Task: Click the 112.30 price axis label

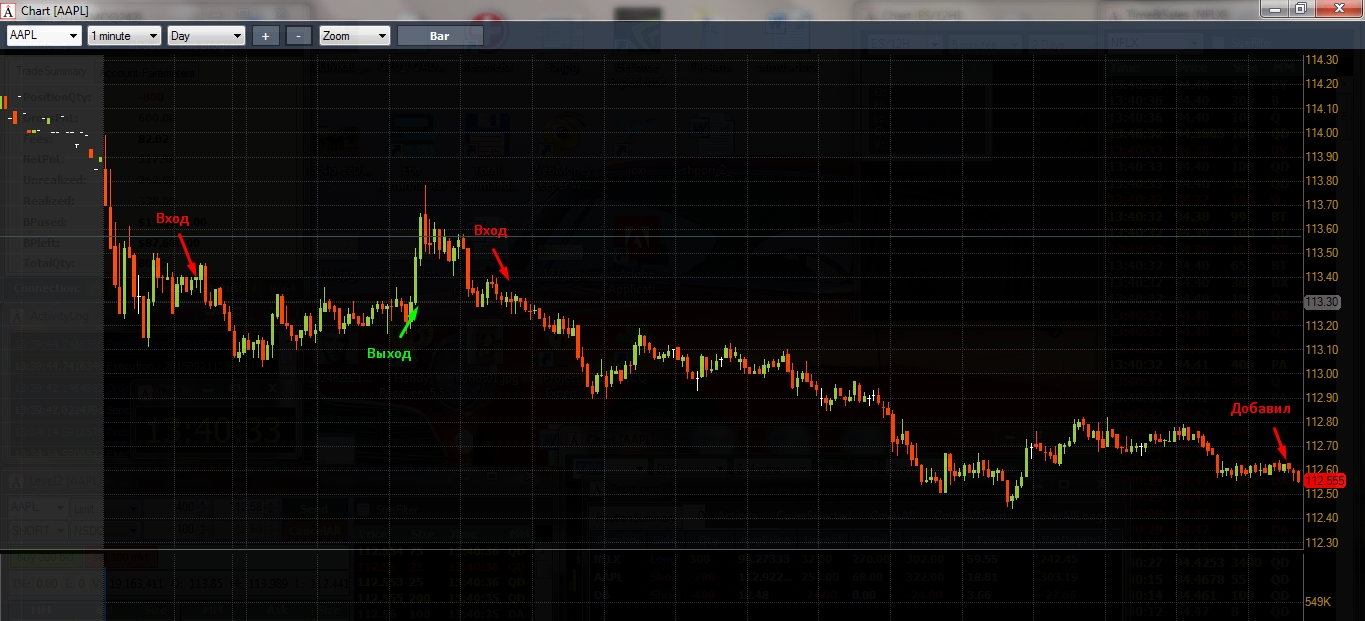Action: [1322, 542]
